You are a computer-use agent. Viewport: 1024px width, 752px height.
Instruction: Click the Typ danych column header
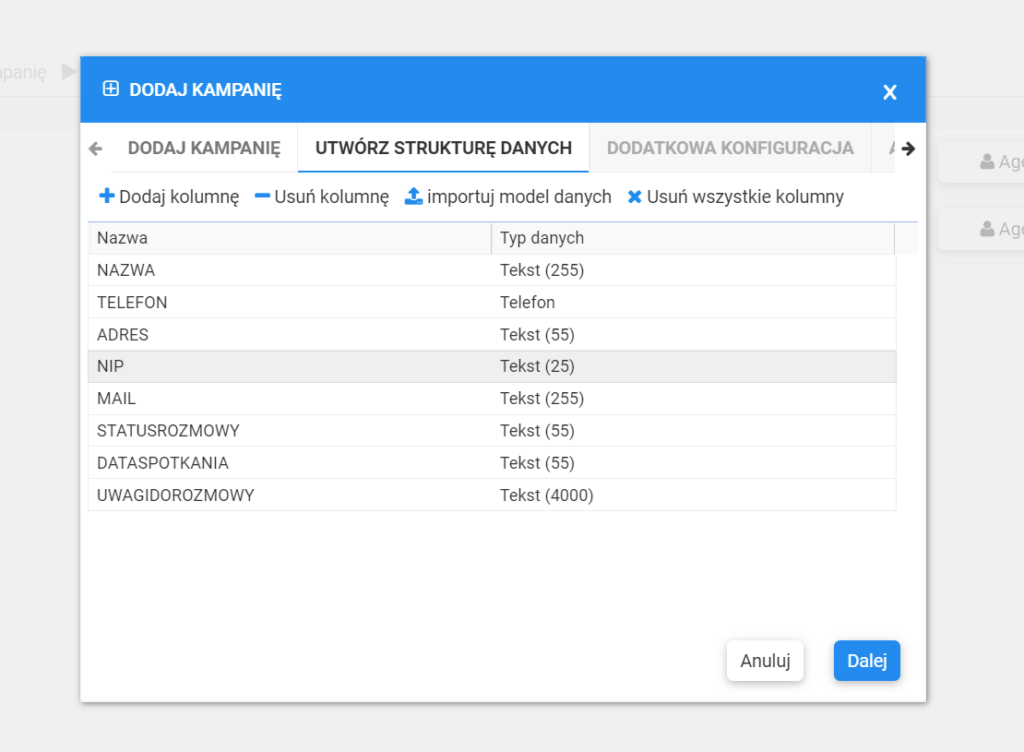692,238
